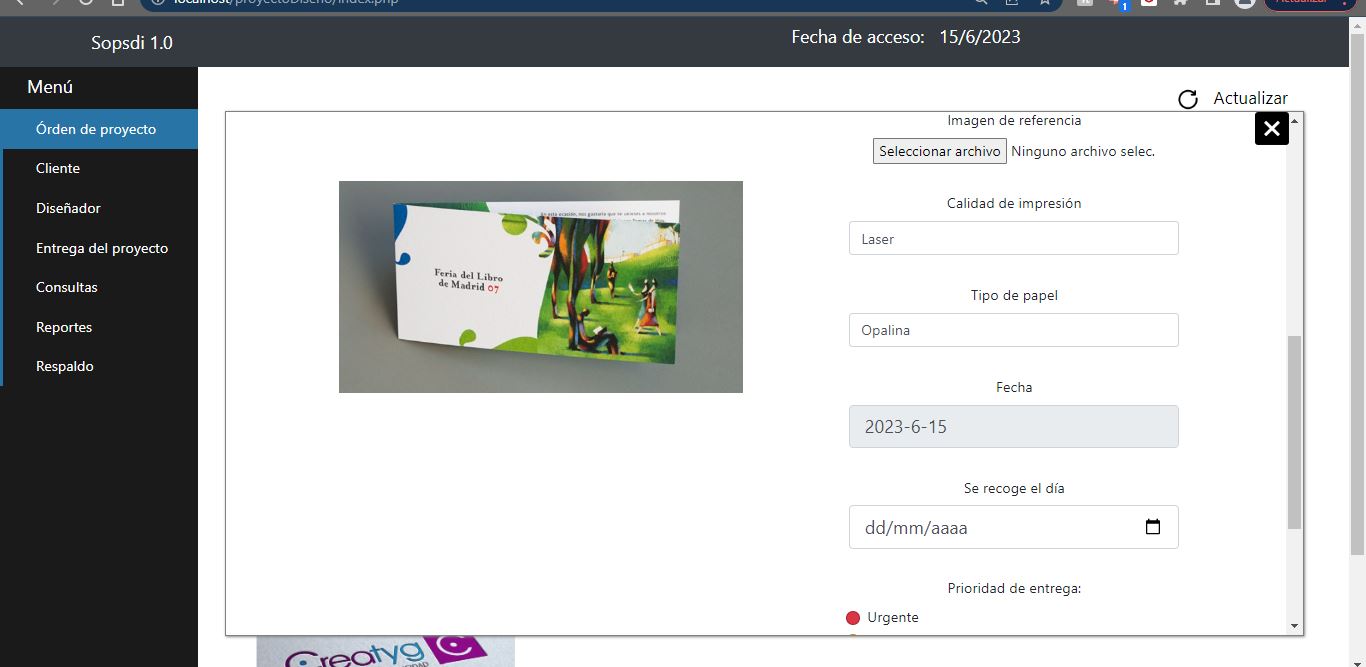1366x667 pixels.
Task: Open the Respaldo menu item
Action: [x=65, y=366]
